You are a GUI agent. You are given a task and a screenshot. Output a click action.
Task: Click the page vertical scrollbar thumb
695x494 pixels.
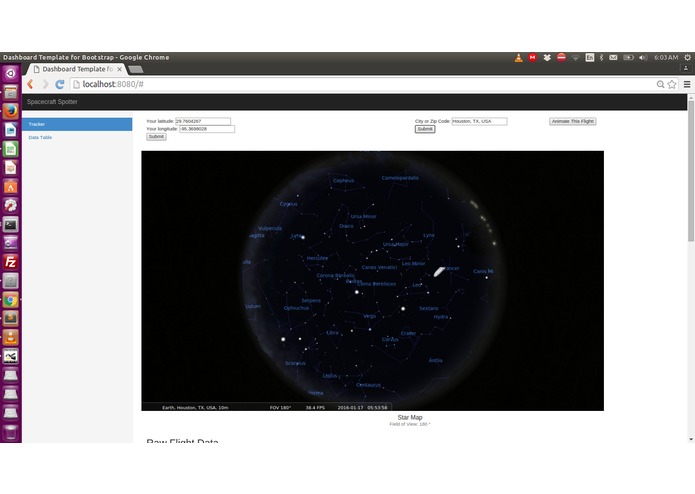pyautogui.click(x=691, y=171)
